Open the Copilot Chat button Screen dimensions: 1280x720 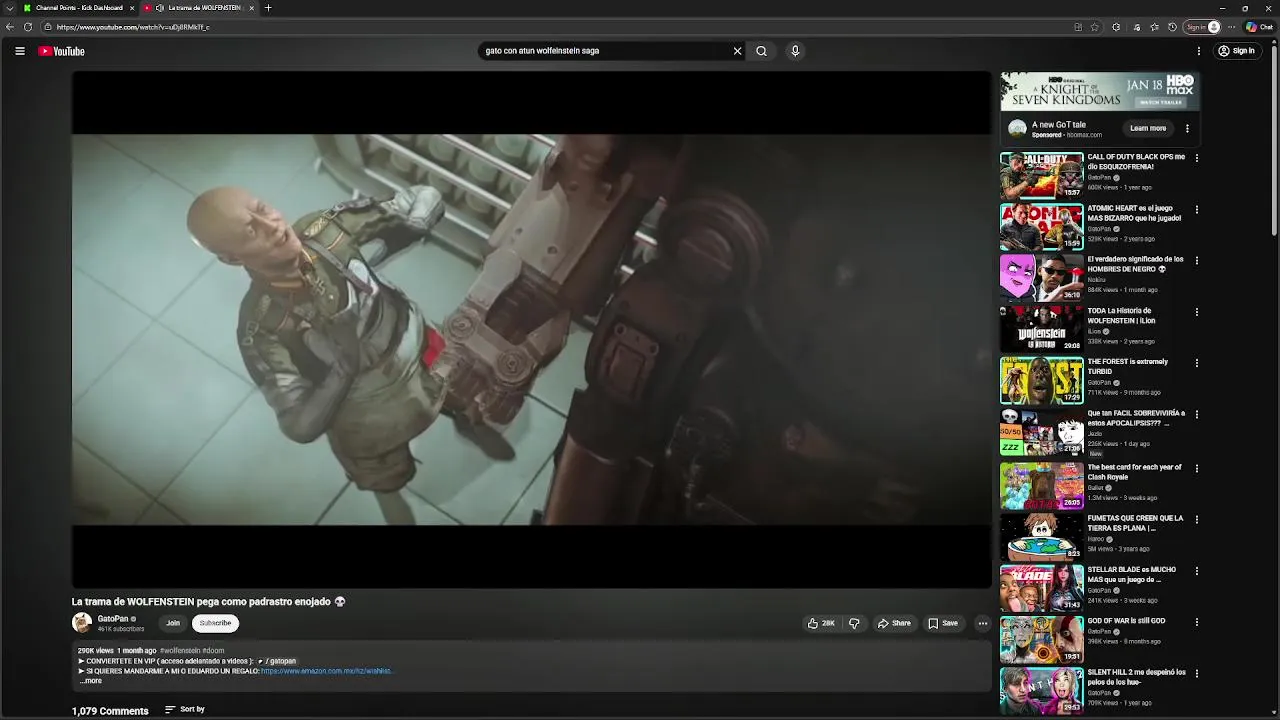(x=1259, y=27)
